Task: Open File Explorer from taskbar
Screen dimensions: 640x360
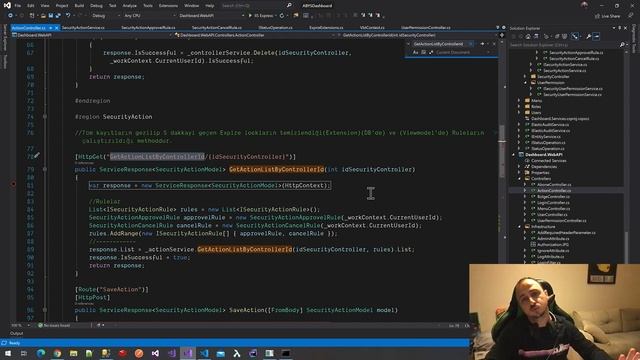Action: [73, 353]
